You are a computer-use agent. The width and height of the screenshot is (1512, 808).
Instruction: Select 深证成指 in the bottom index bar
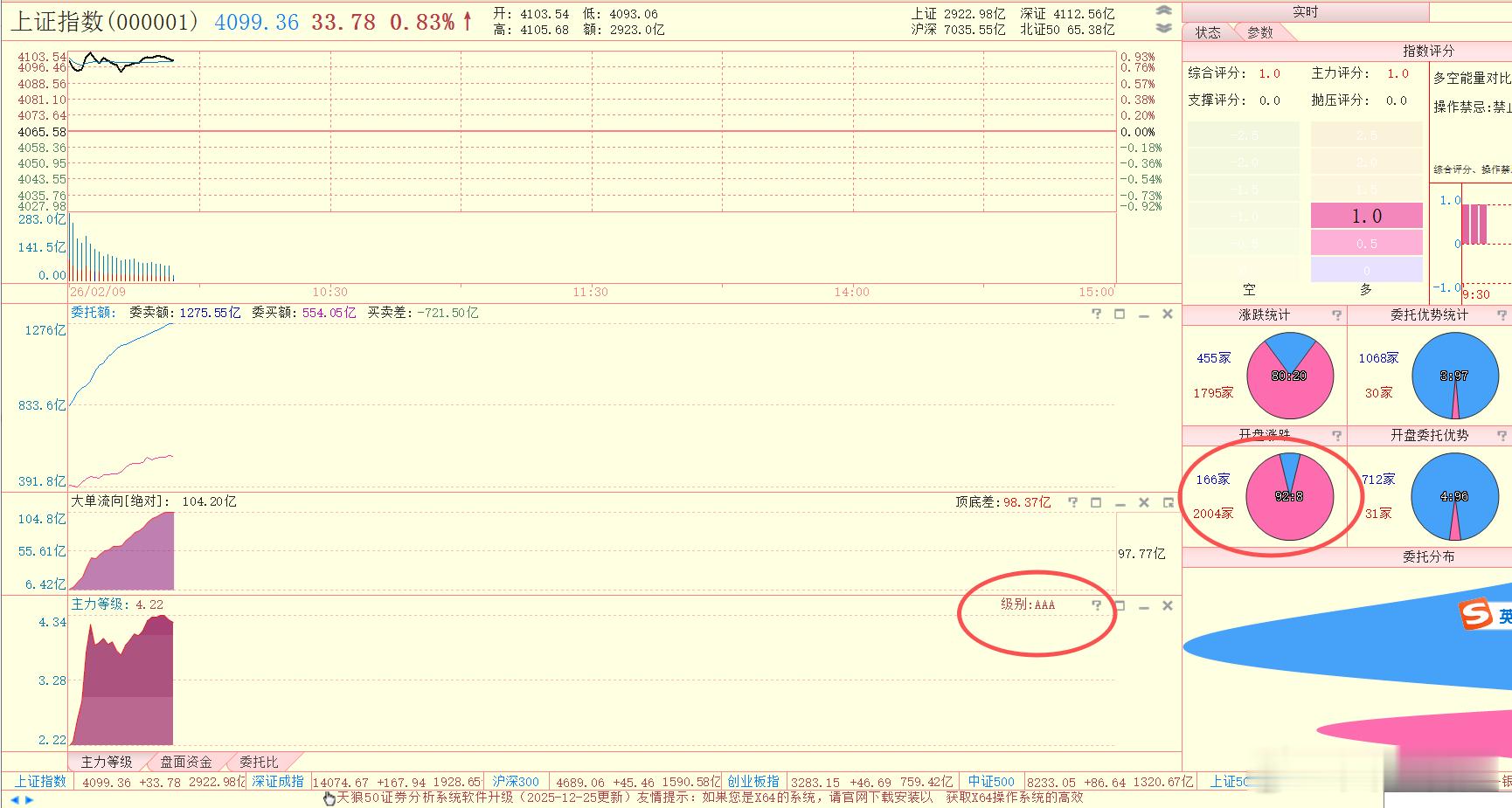tap(278, 782)
